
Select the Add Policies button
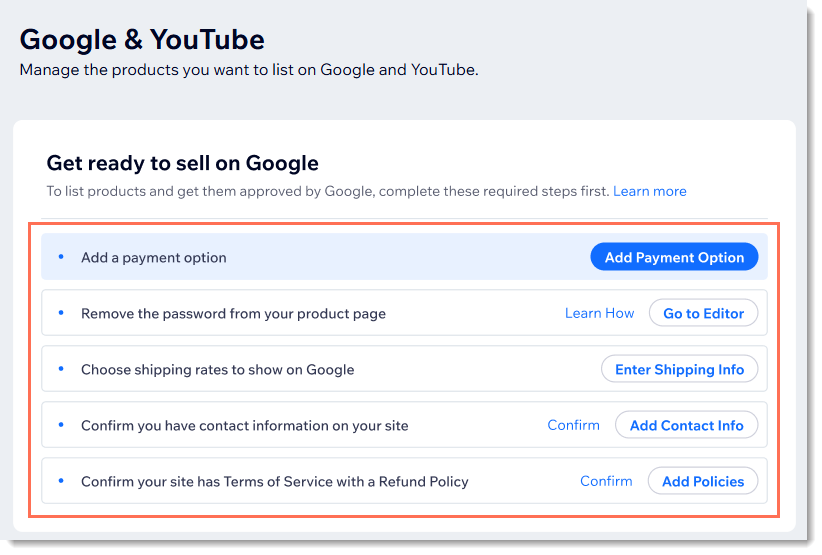point(702,481)
